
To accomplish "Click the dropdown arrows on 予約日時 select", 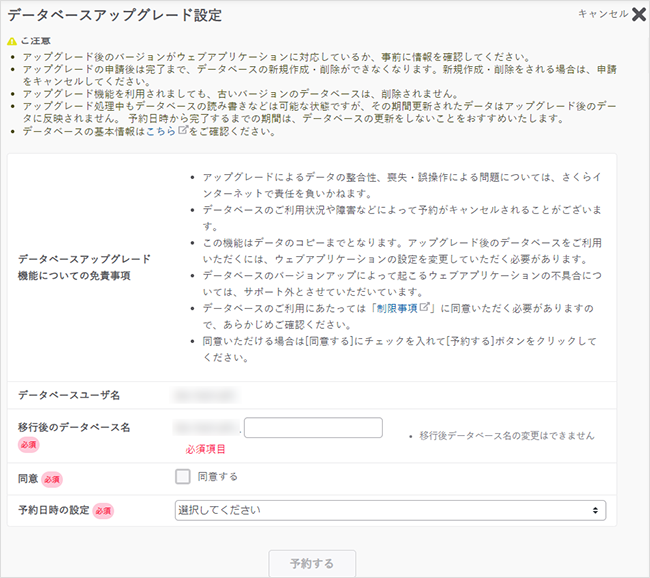I will 597,511.
